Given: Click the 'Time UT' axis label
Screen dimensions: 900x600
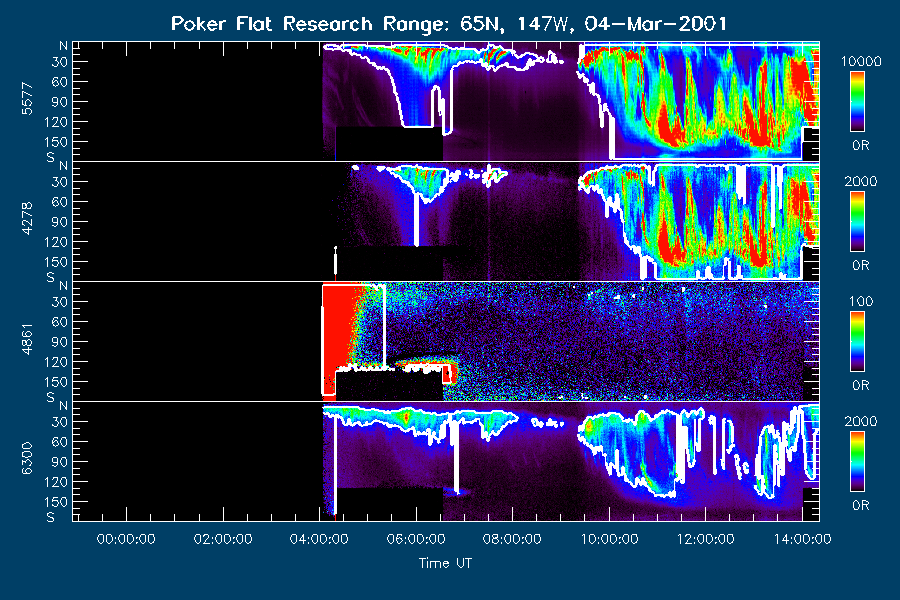Looking at the screenshot, I should point(445,563).
